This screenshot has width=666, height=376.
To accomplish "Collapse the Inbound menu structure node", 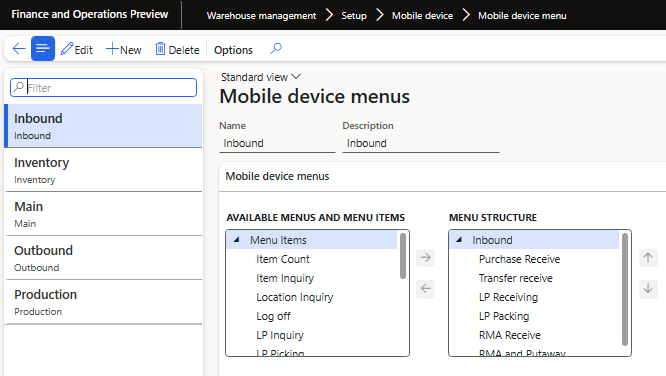I will pyautogui.click(x=459, y=240).
